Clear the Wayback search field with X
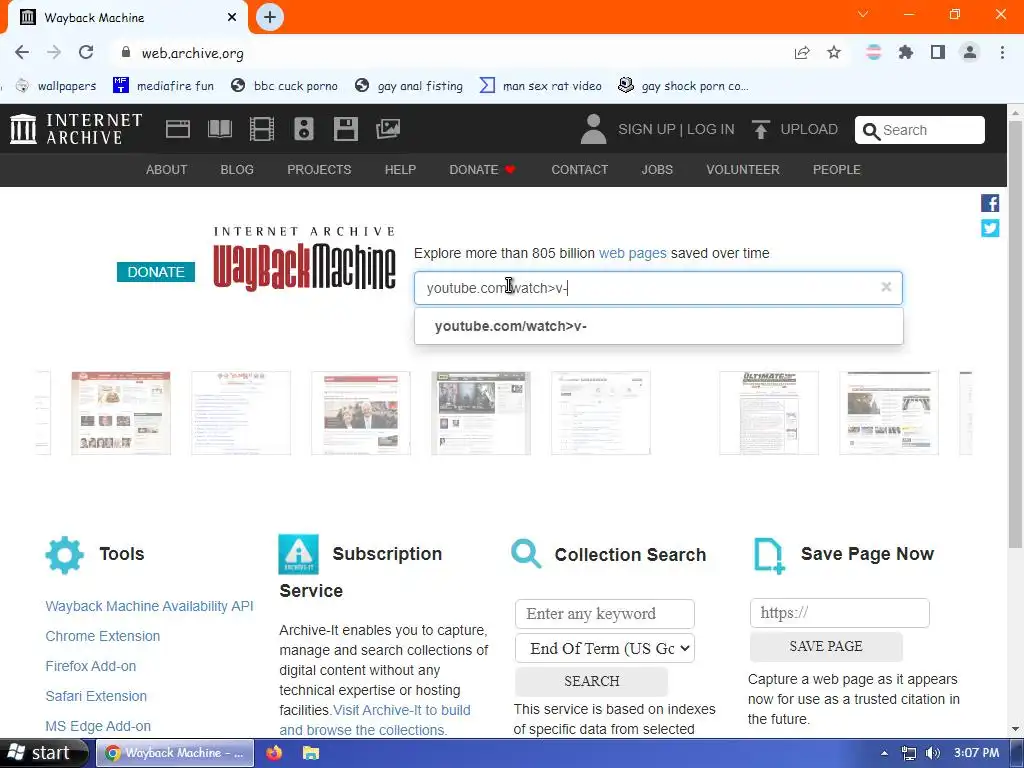1024x768 pixels. pos(886,287)
